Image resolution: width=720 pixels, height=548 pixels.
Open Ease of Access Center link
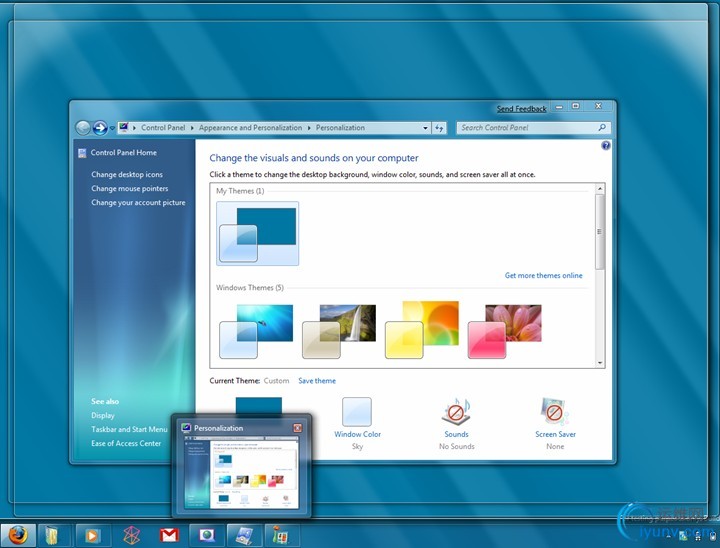tap(126, 443)
